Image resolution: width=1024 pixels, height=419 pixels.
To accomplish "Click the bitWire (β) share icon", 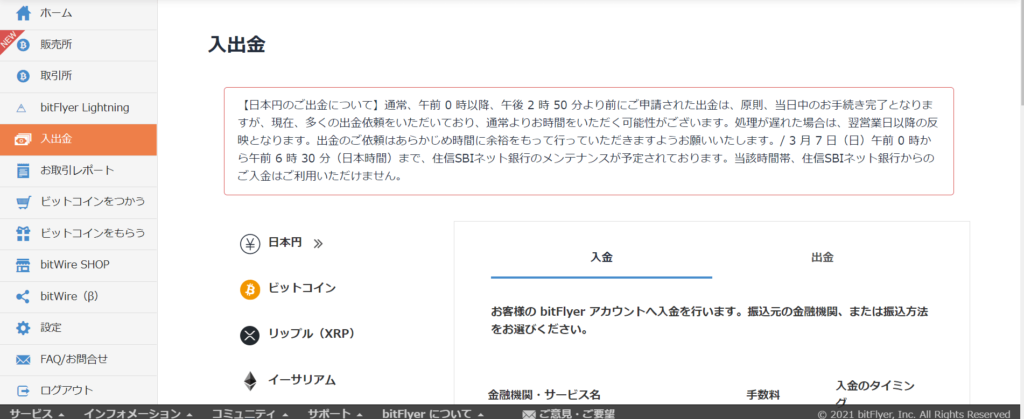I will (24, 296).
